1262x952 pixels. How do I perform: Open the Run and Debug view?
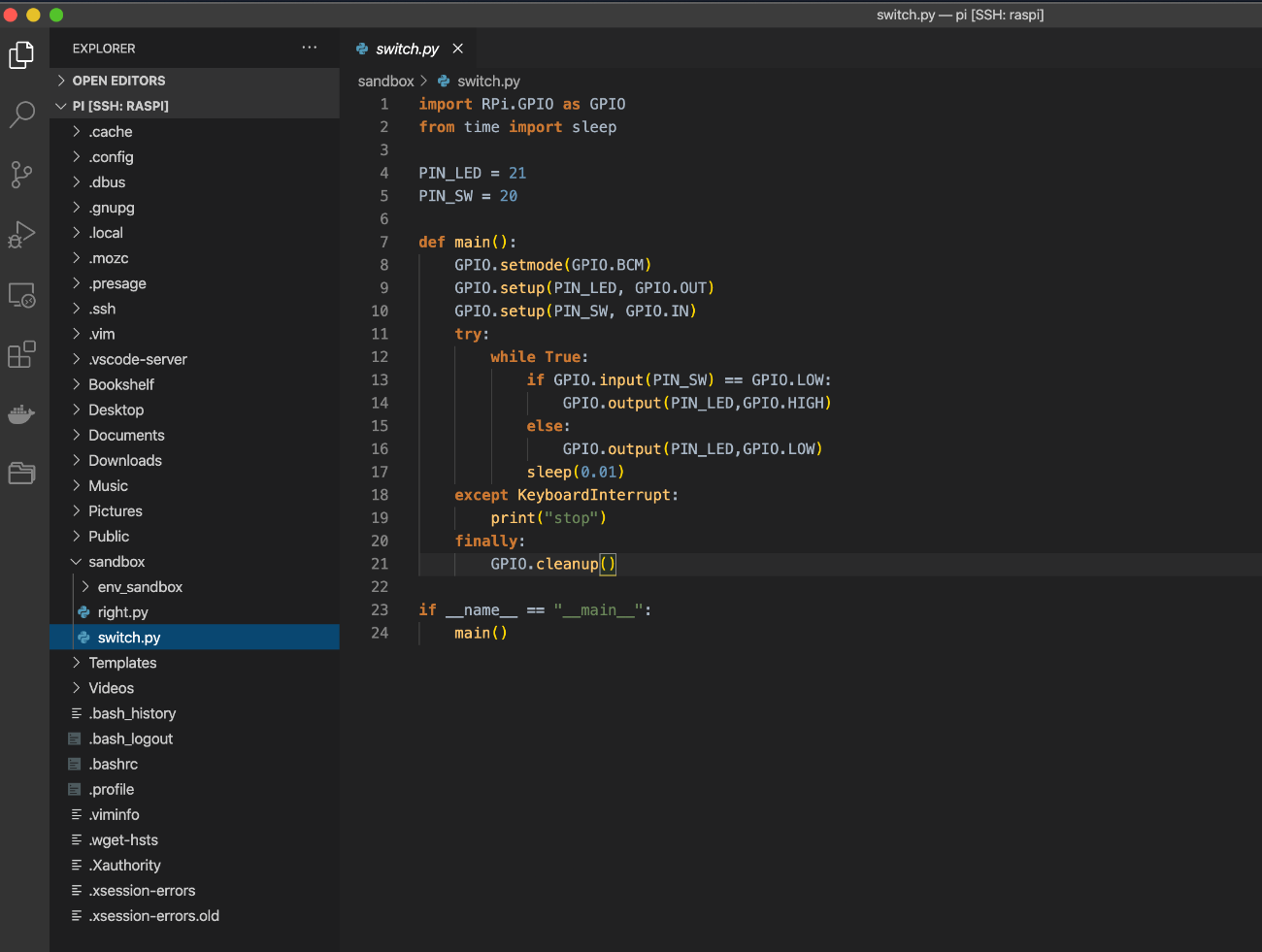click(x=21, y=235)
